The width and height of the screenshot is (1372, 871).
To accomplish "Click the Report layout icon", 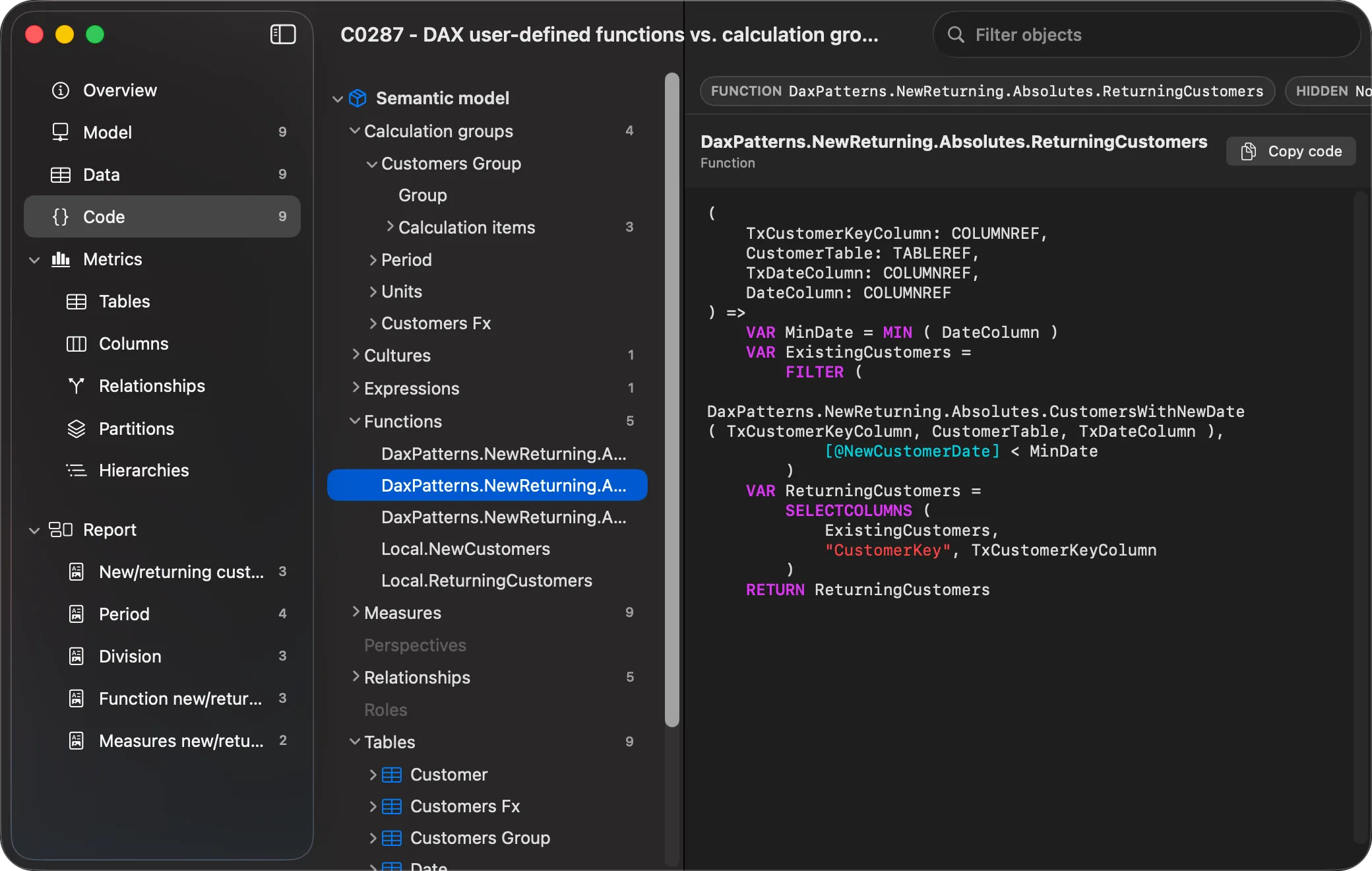I will point(61,530).
